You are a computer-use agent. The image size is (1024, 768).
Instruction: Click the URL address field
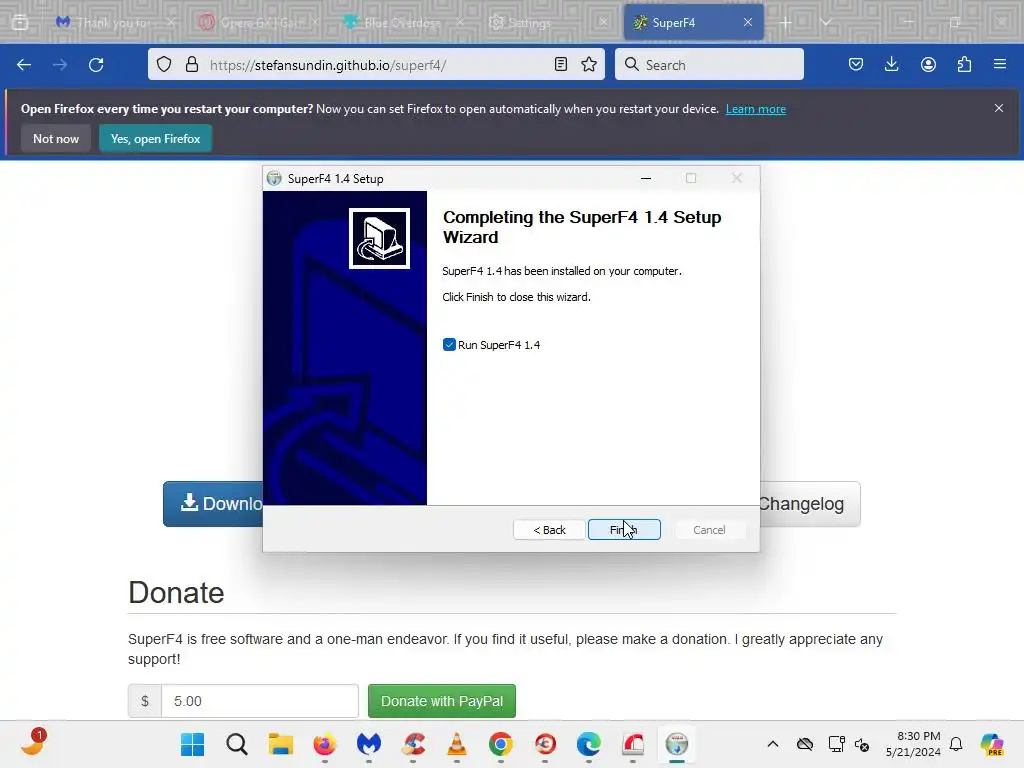[376, 65]
